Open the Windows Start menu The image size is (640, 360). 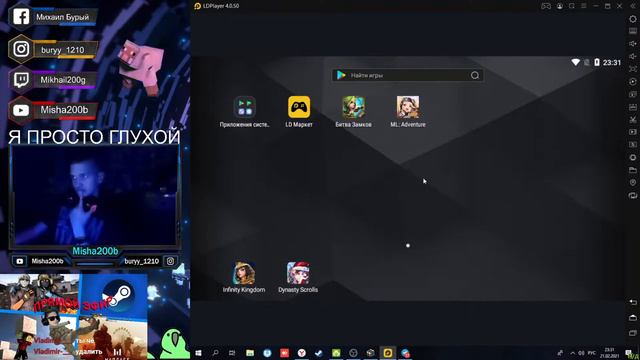(198, 353)
